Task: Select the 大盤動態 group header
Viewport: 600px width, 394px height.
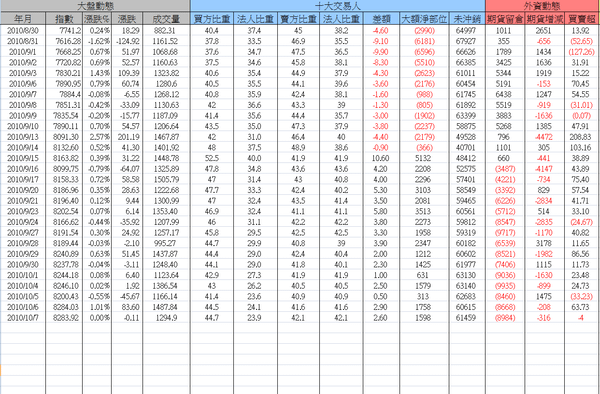Action: click(95, 6)
